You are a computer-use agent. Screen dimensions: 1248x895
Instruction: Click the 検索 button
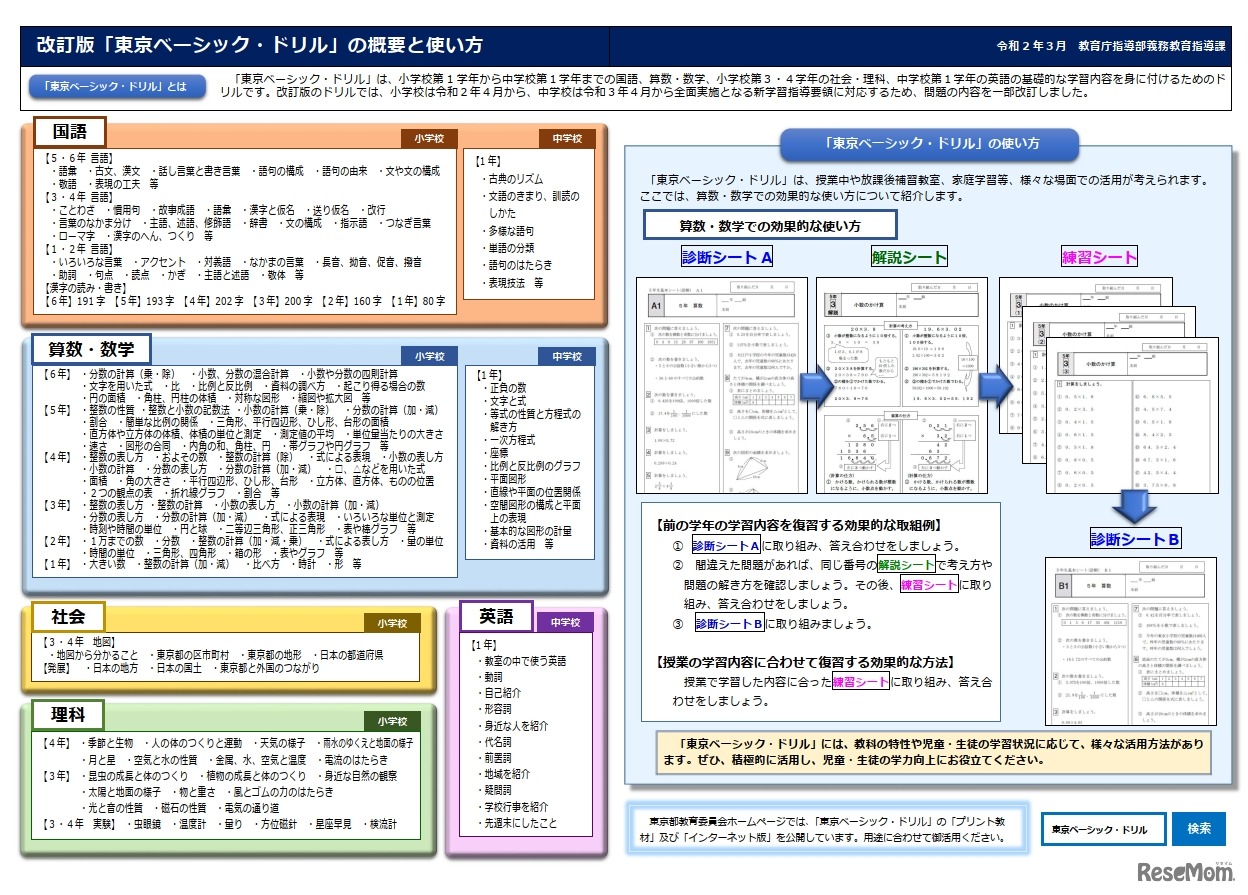pyautogui.click(x=1199, y=829)
